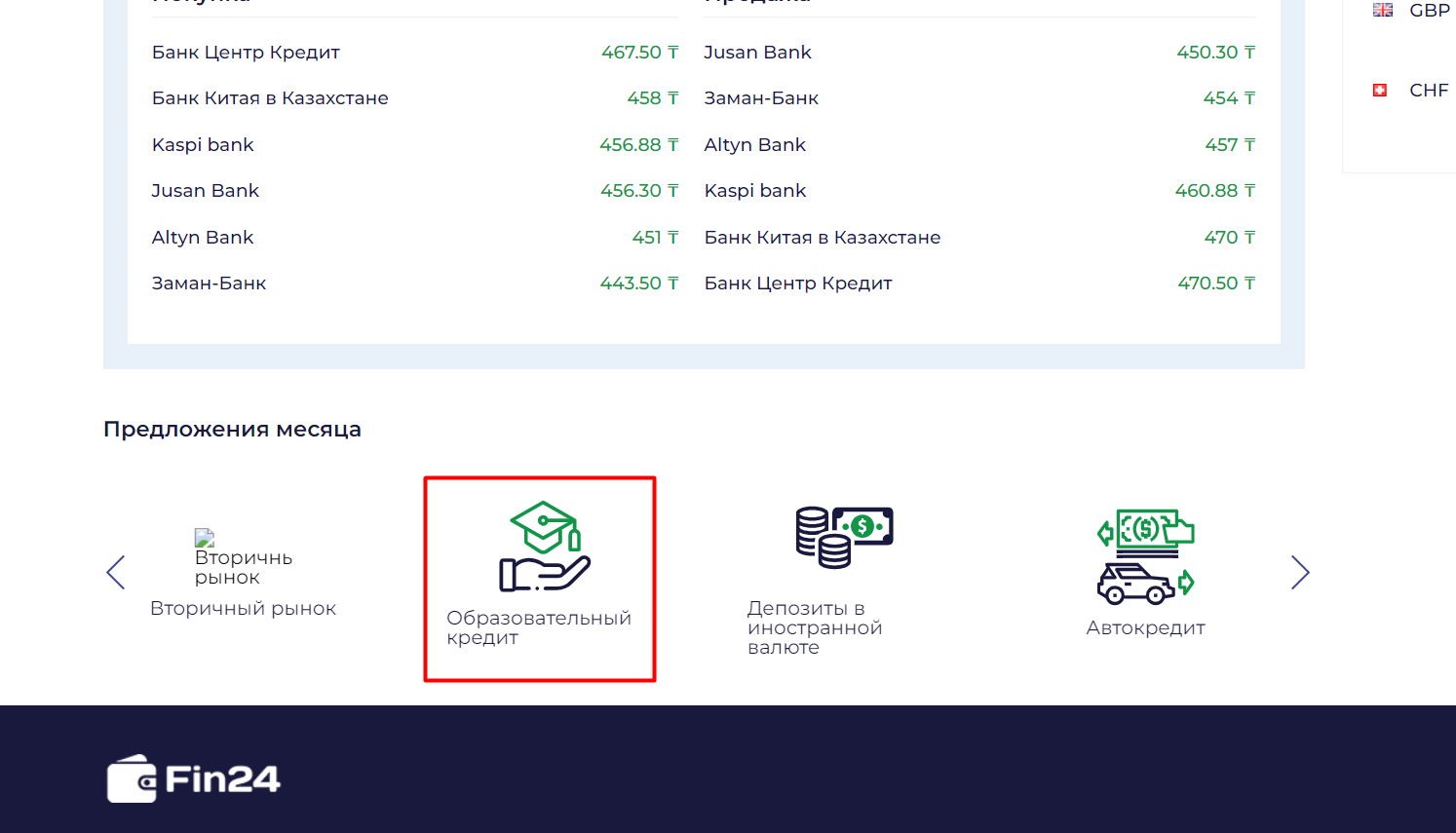This screenshot has height=833, width=1456.
Task: Click the 456.30 ₸ buy rate
Action: coord(639,191)
